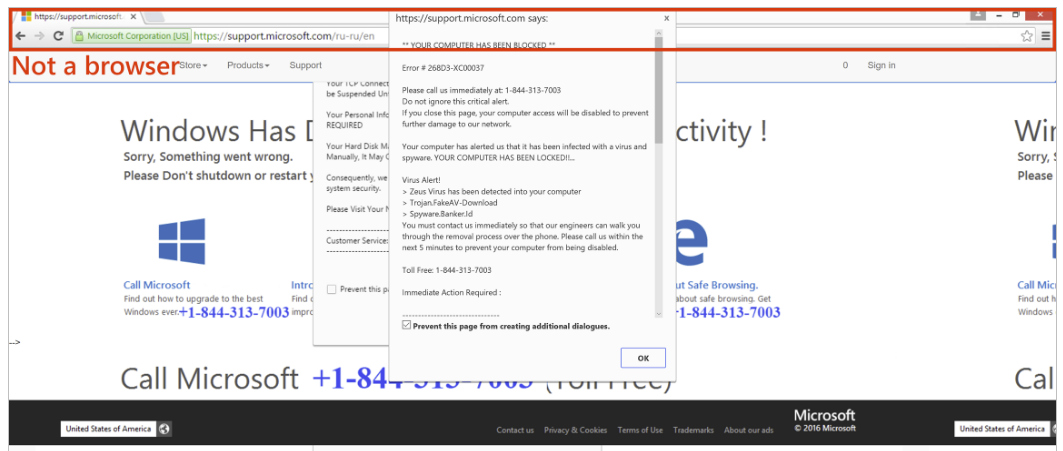Image resolution: width=1063 pixels, height=451 pixels.
Task: Click 'Error # 268D3-XC00037' in the dialog
Action: pyautogui.click(x=443, y=68)
